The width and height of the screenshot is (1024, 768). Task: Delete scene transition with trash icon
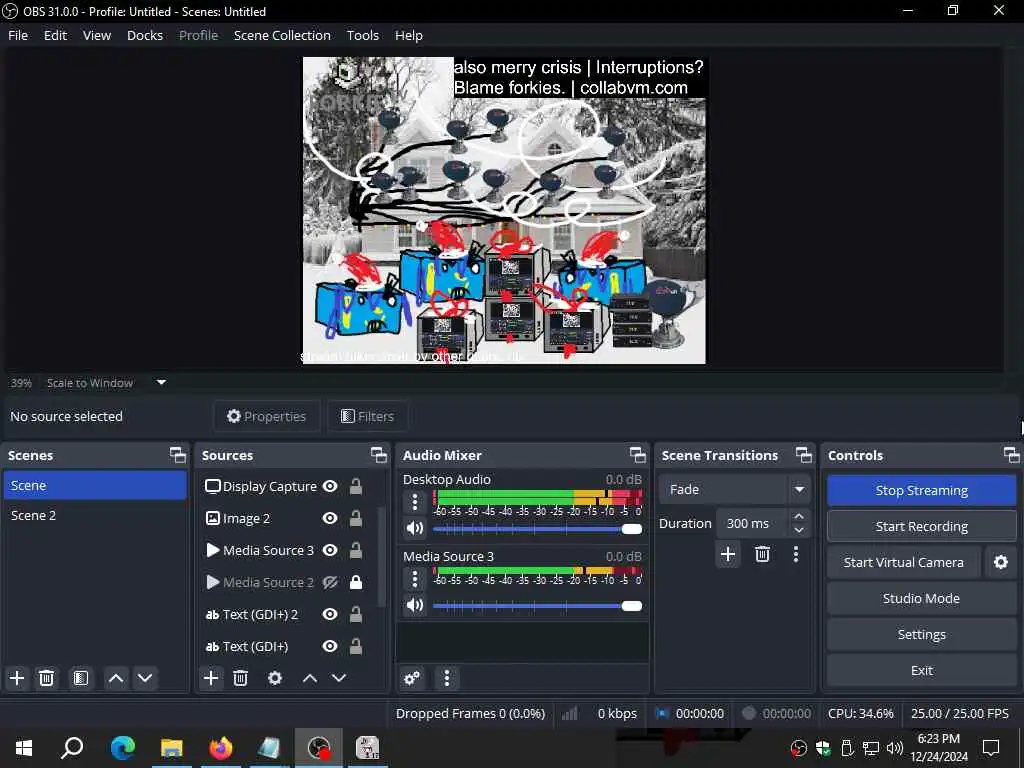(x=762, y=554)
